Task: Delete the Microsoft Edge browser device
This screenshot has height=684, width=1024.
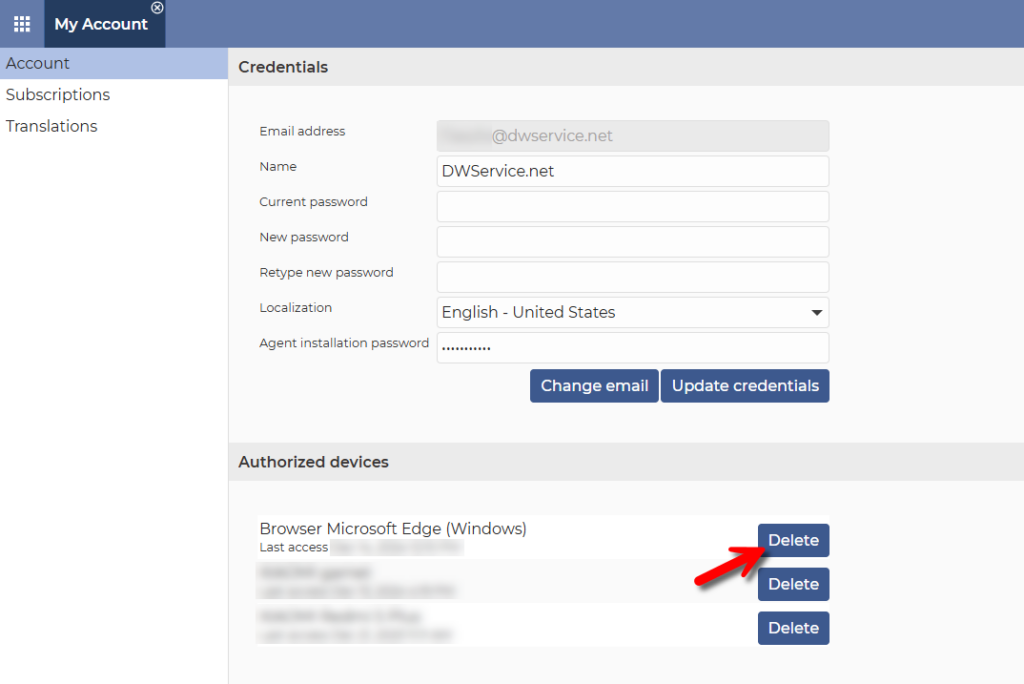Action: (793, 540)
